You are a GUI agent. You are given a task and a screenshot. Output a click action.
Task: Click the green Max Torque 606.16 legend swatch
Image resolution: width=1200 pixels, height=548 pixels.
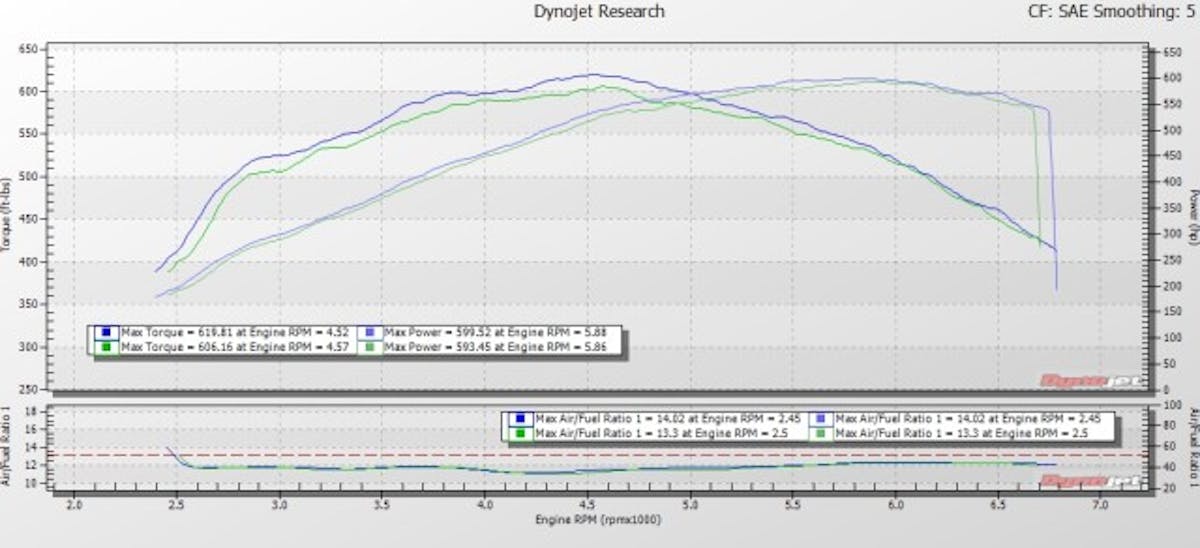(x=105, y=346)
